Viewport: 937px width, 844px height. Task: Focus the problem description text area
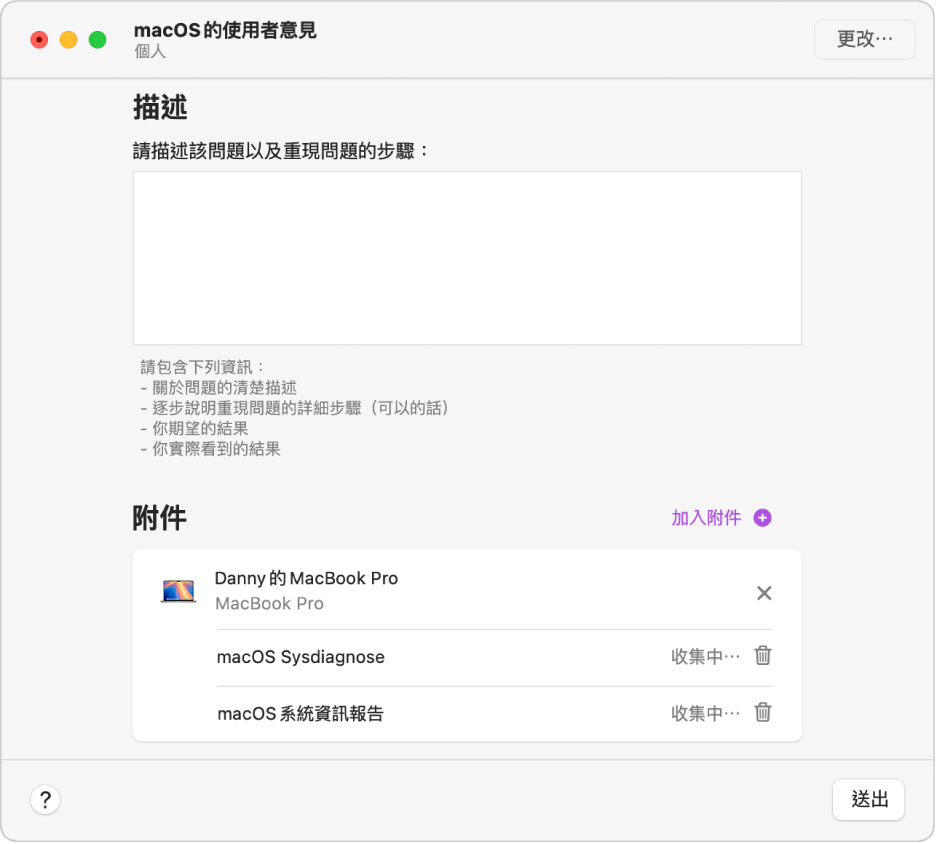(467, 258)
